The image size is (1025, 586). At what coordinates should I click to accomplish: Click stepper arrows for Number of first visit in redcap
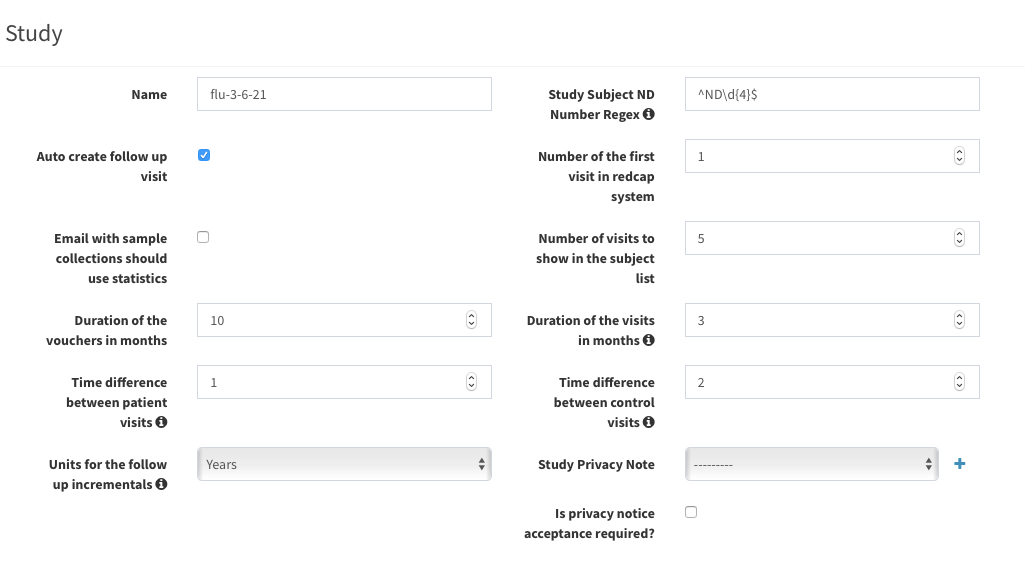coord(959,156)
